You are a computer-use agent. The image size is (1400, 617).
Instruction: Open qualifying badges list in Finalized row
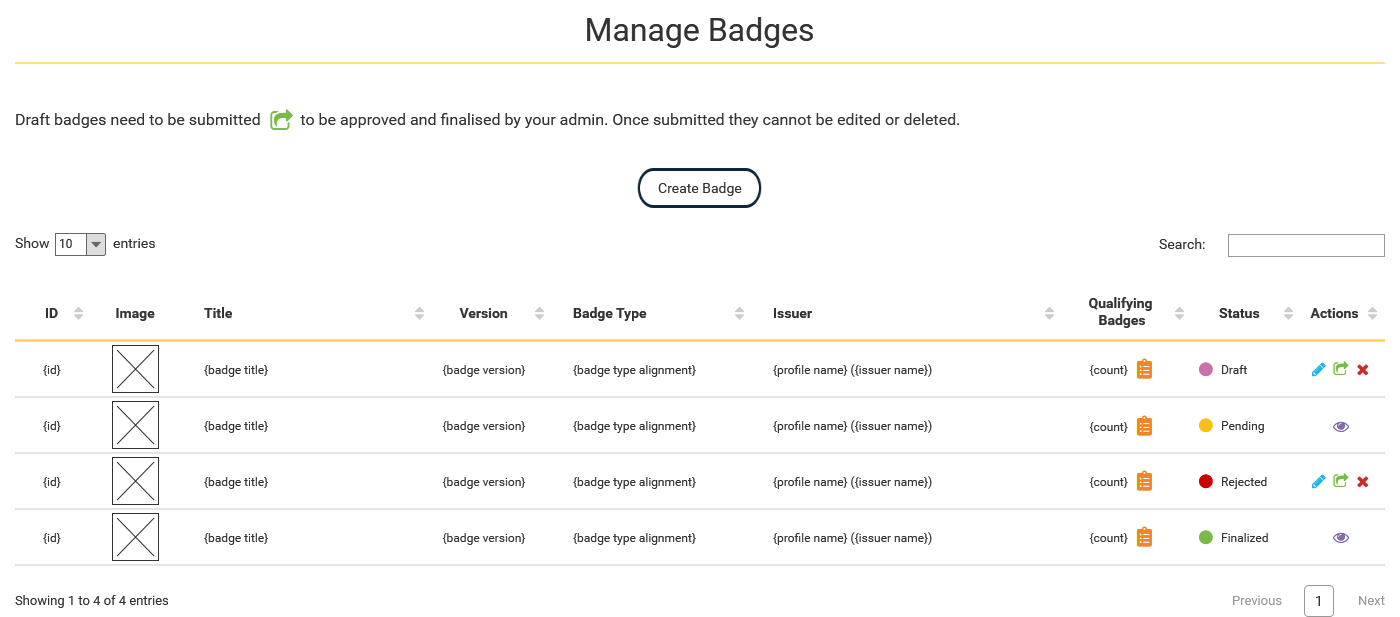(1145, 537)
